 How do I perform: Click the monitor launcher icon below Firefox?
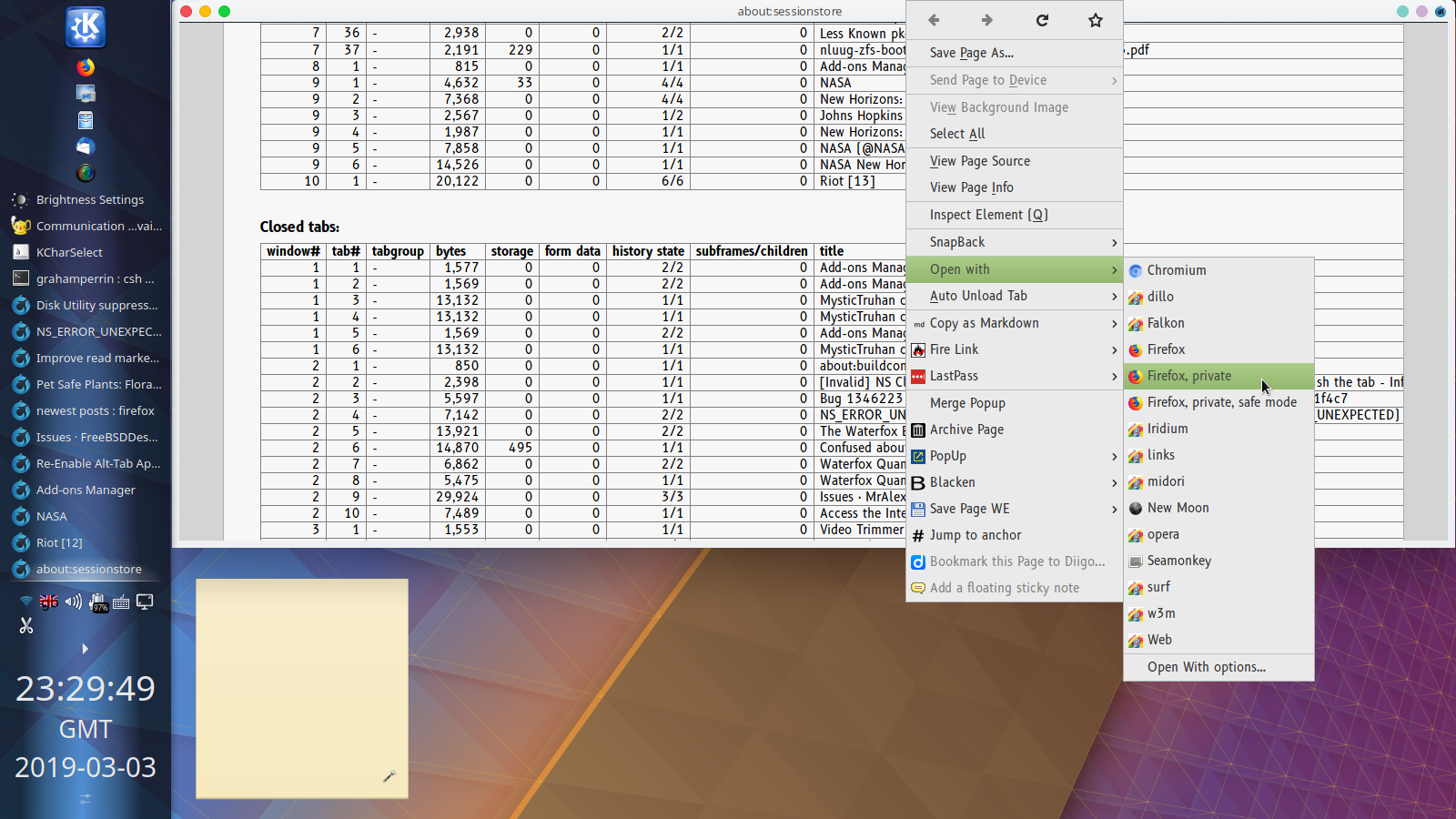coord(86,94)
